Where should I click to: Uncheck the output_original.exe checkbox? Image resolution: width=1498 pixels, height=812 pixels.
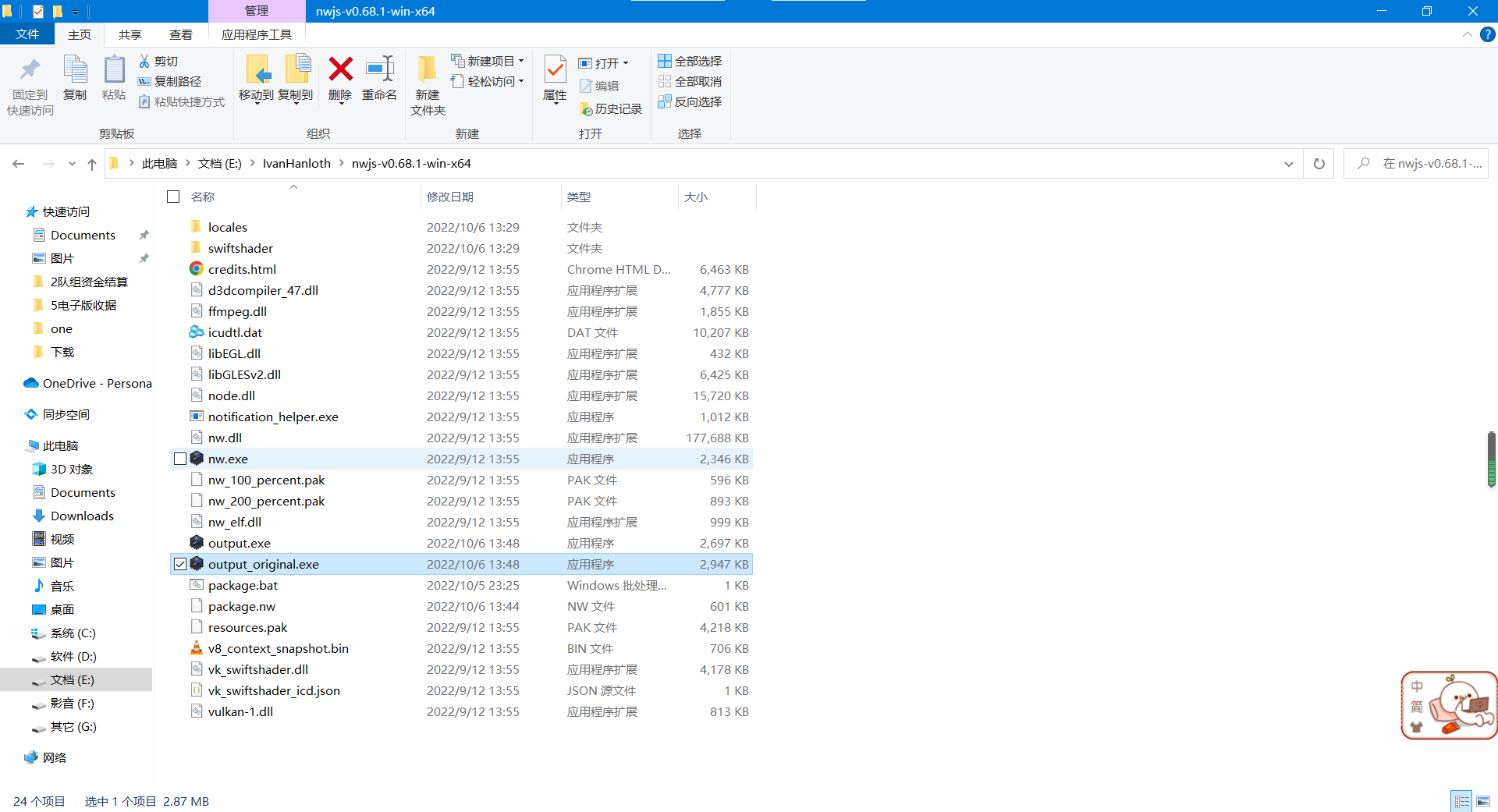click(180, 564)
